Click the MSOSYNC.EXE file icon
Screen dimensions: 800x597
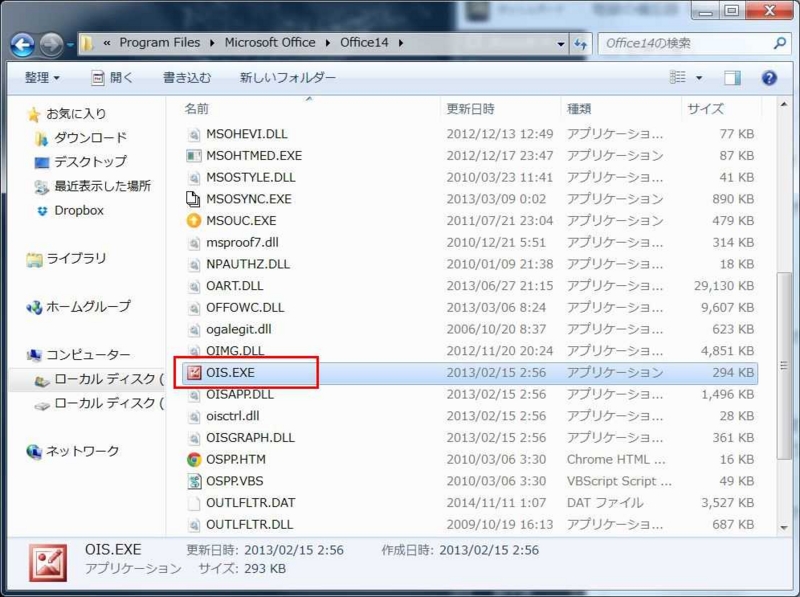(x=193, y=199)
